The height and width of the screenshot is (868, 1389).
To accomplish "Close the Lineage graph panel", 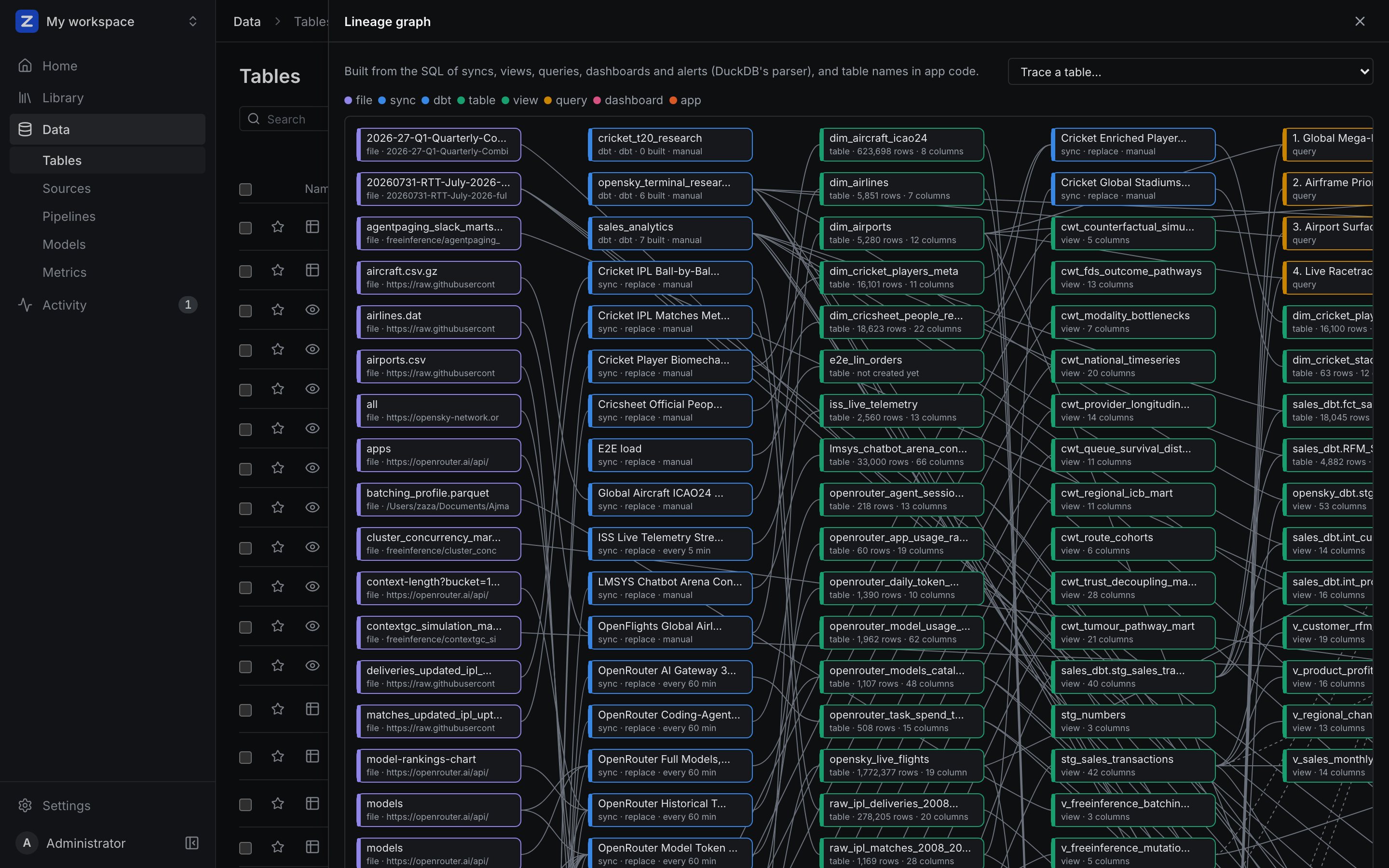I will tap(1360, 21).
